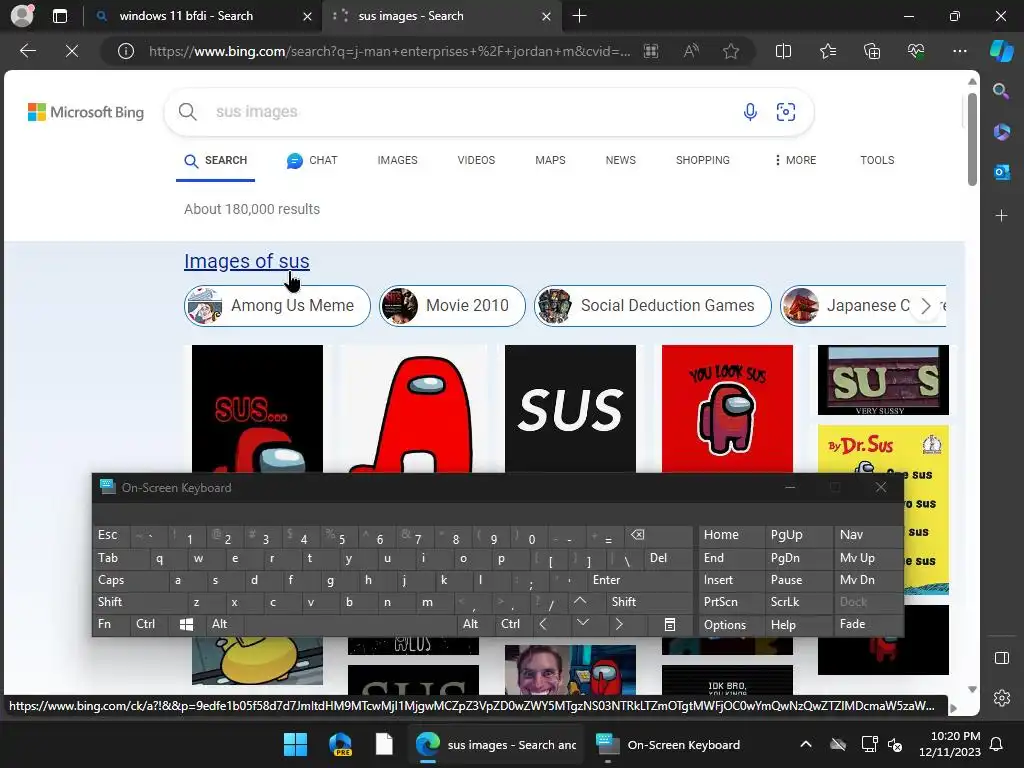The image size is (1024, 768).
Task: Switch to the IMAGES tab
Action: (397, 160)
